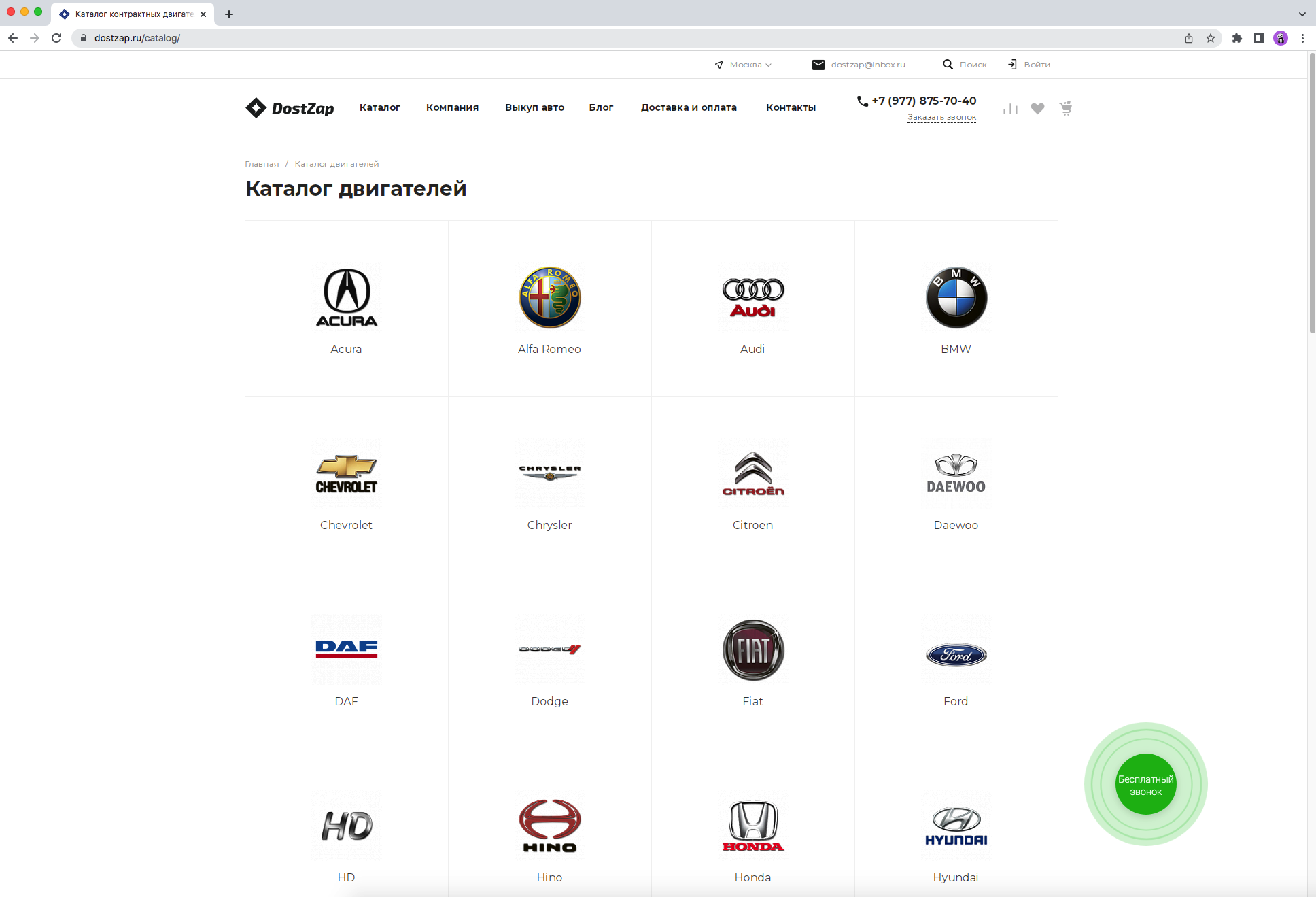Select the Acura logo
This screenshot has width=1316, height=897.
point(346,297)
